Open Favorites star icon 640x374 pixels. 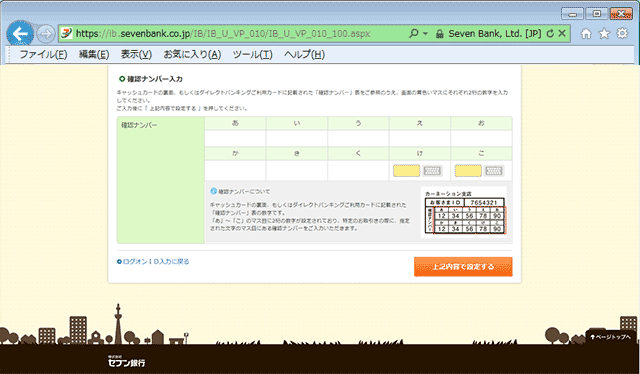604,33
